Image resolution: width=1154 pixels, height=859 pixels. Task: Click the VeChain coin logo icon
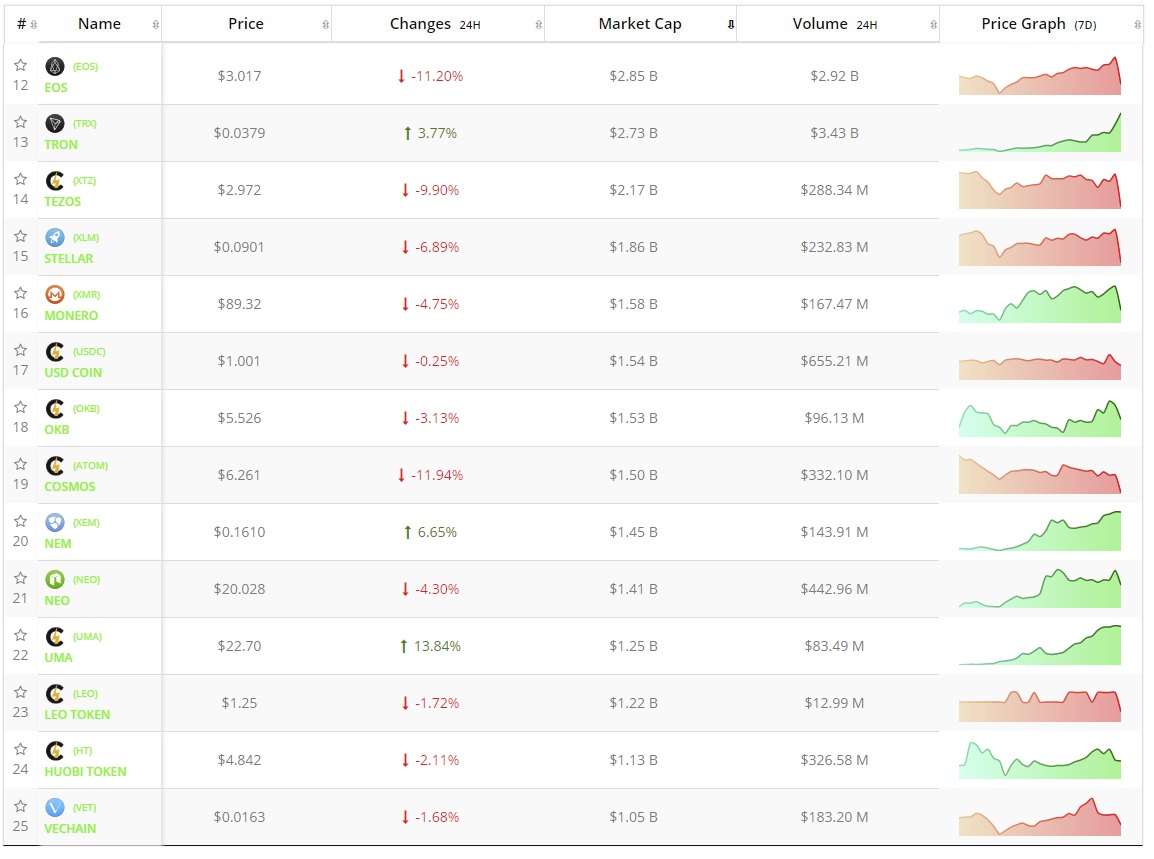(55, 807)
